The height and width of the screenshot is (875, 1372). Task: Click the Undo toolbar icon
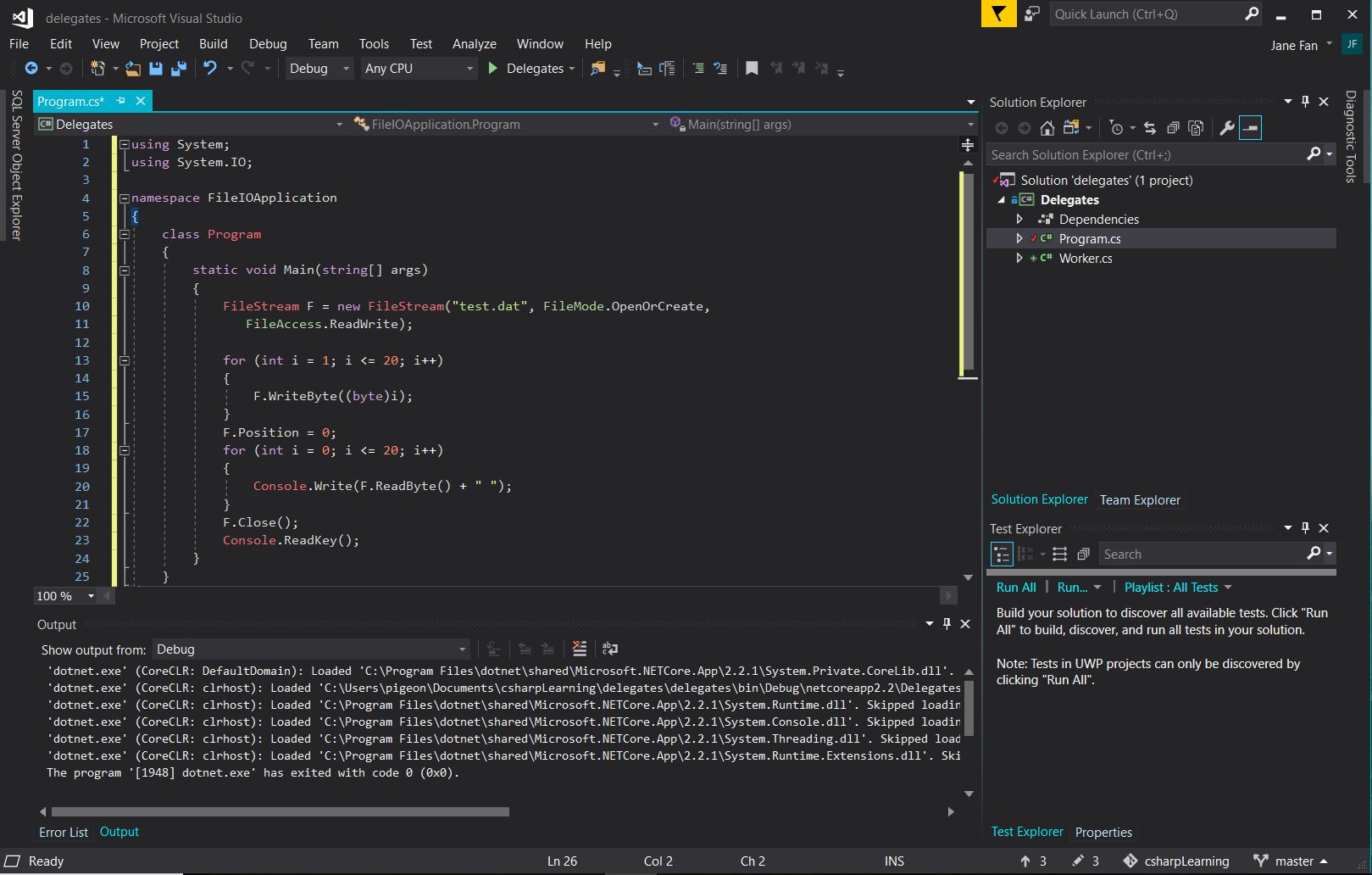pyautogui.click(x=210, y=69)
